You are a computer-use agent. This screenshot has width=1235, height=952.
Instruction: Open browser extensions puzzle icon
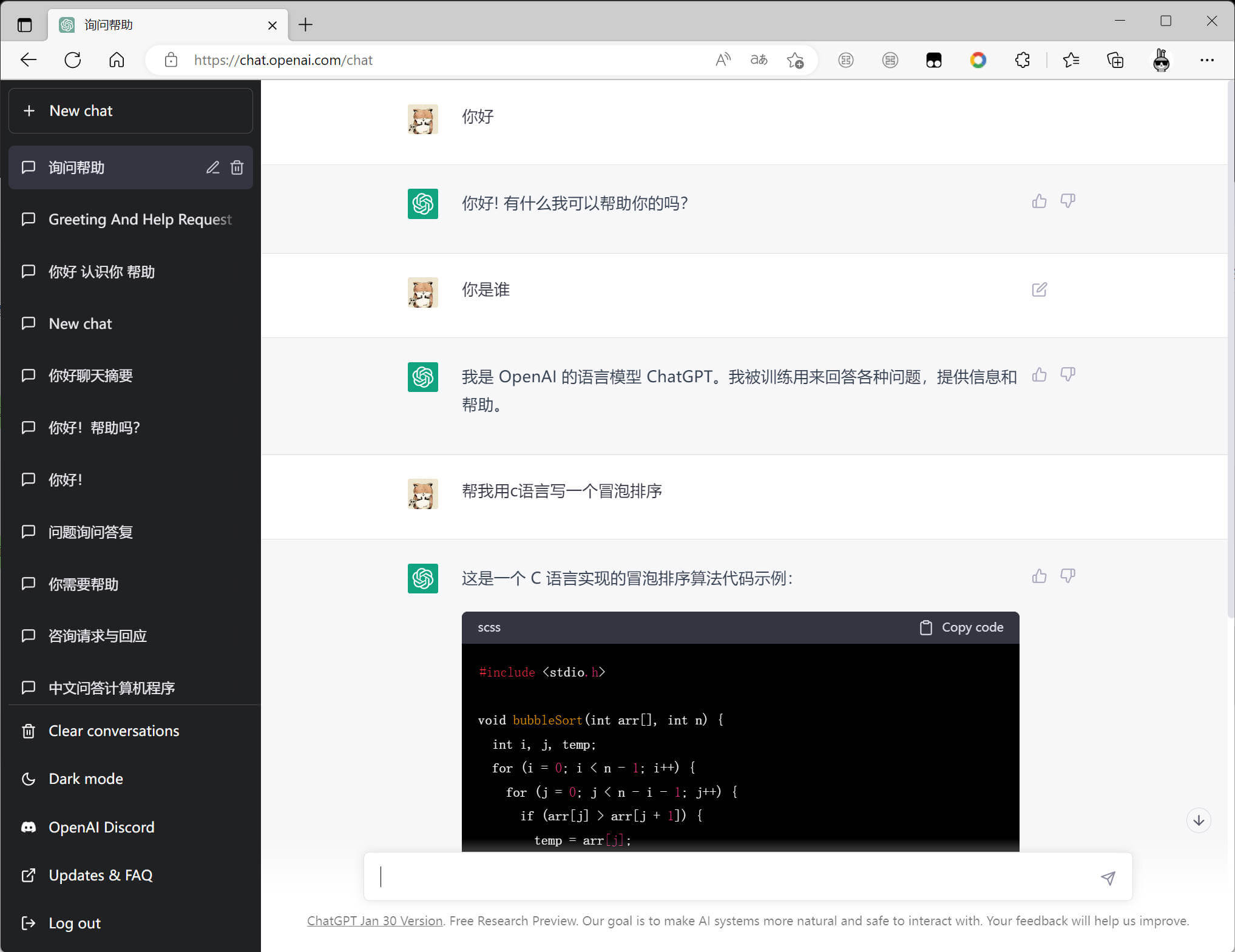click(x=1022, y=60)
